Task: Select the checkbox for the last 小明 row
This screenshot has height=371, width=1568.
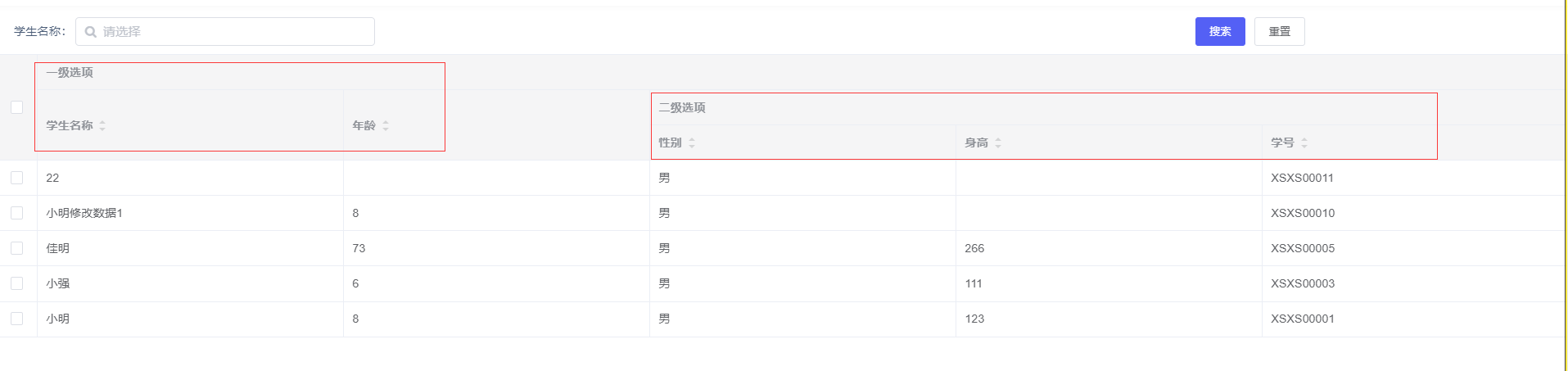Action: tap(17, 319)
